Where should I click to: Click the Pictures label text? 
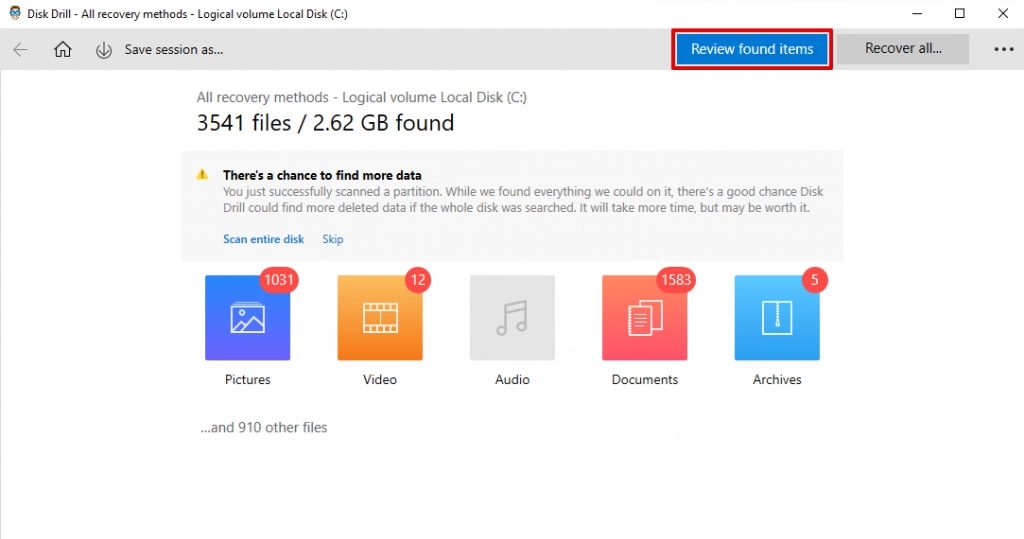pos(248,380)
